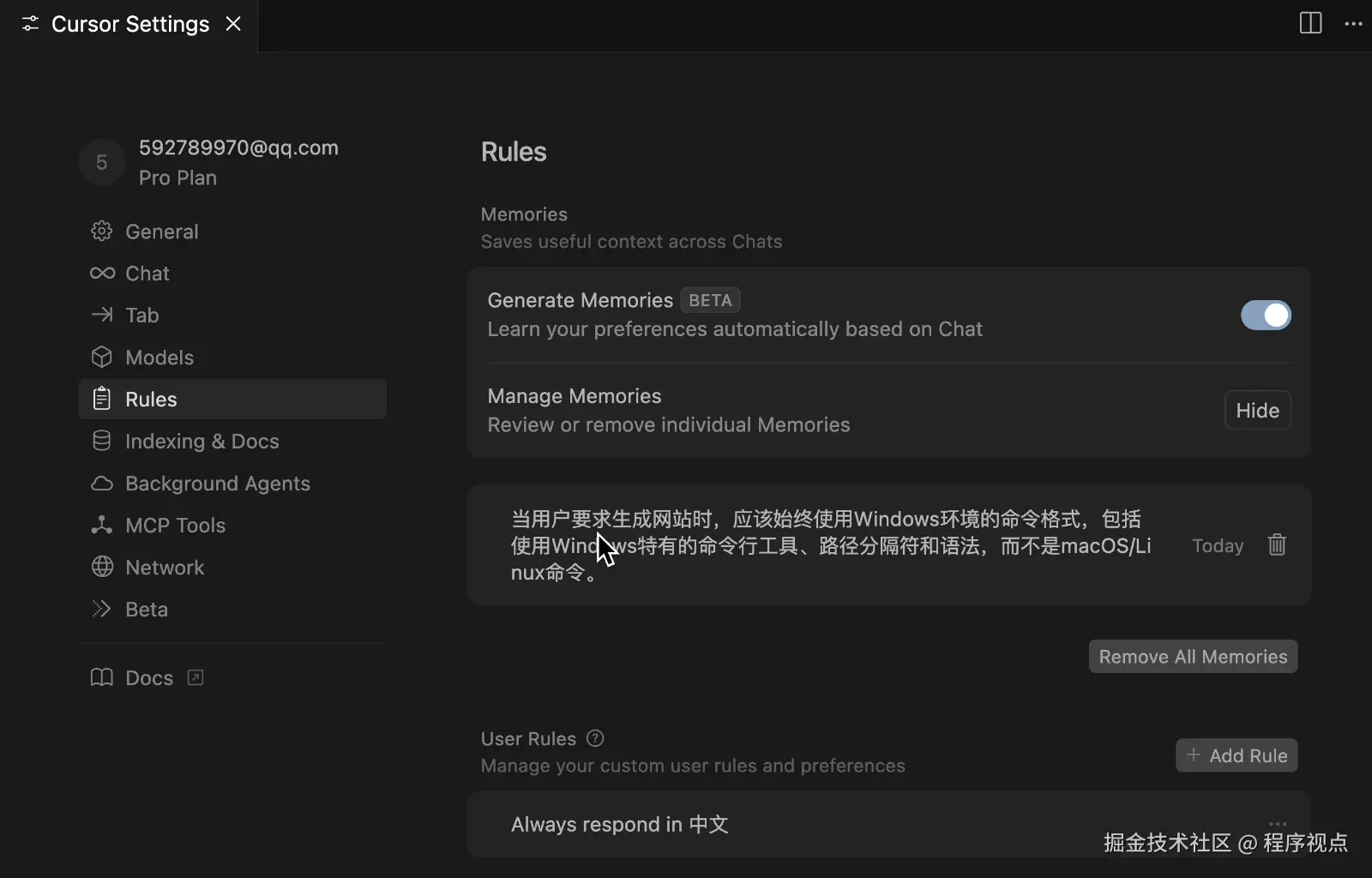Viewport: 1372px width, 878px height.
Task: Disable the Generate Memories toggle
Action: (1266, 315)
